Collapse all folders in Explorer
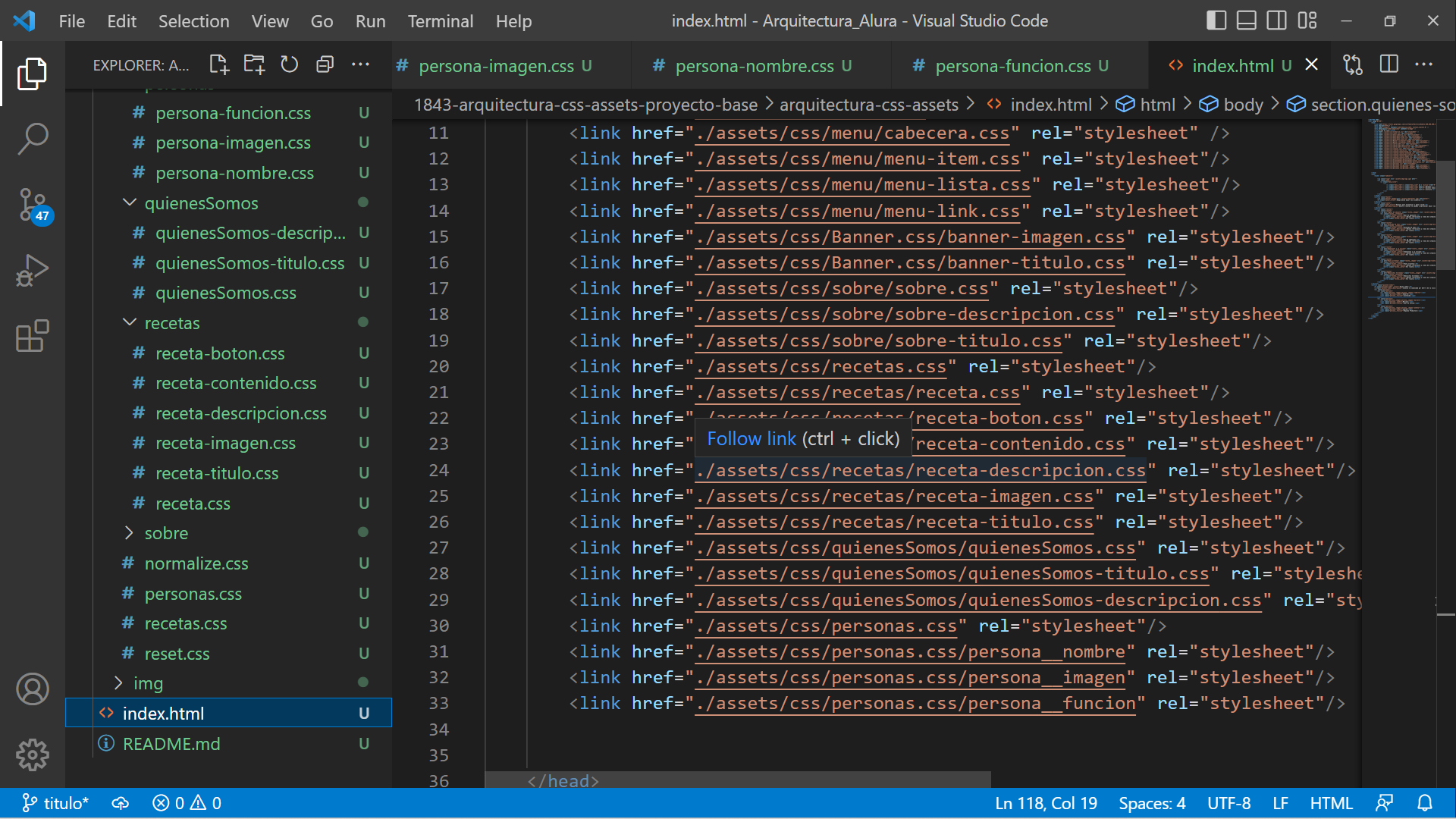 tap(325, 65)
